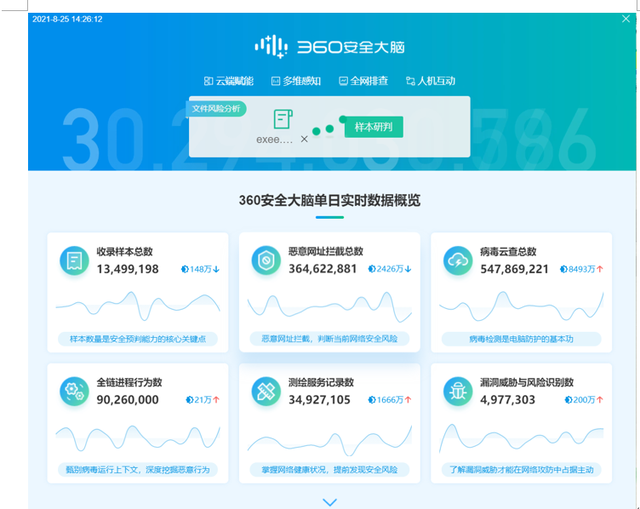
Task: Select the 全网排查 tab
Action: tap(363, 81)
